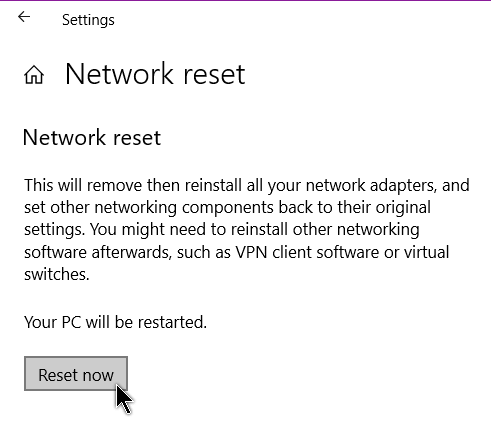Click the large Network reset page title

click(x=155, y=74)
